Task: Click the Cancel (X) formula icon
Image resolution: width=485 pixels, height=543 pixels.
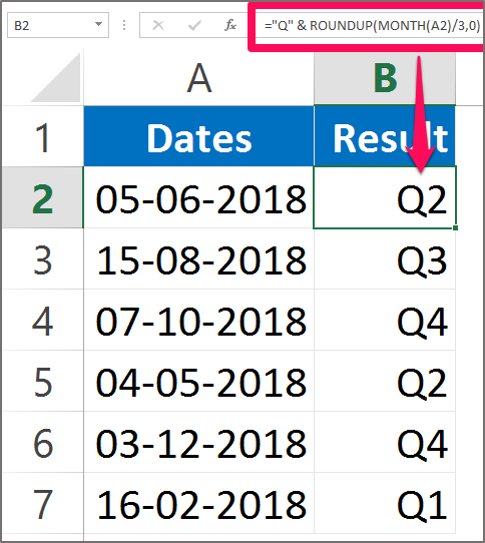Action: 158,25
